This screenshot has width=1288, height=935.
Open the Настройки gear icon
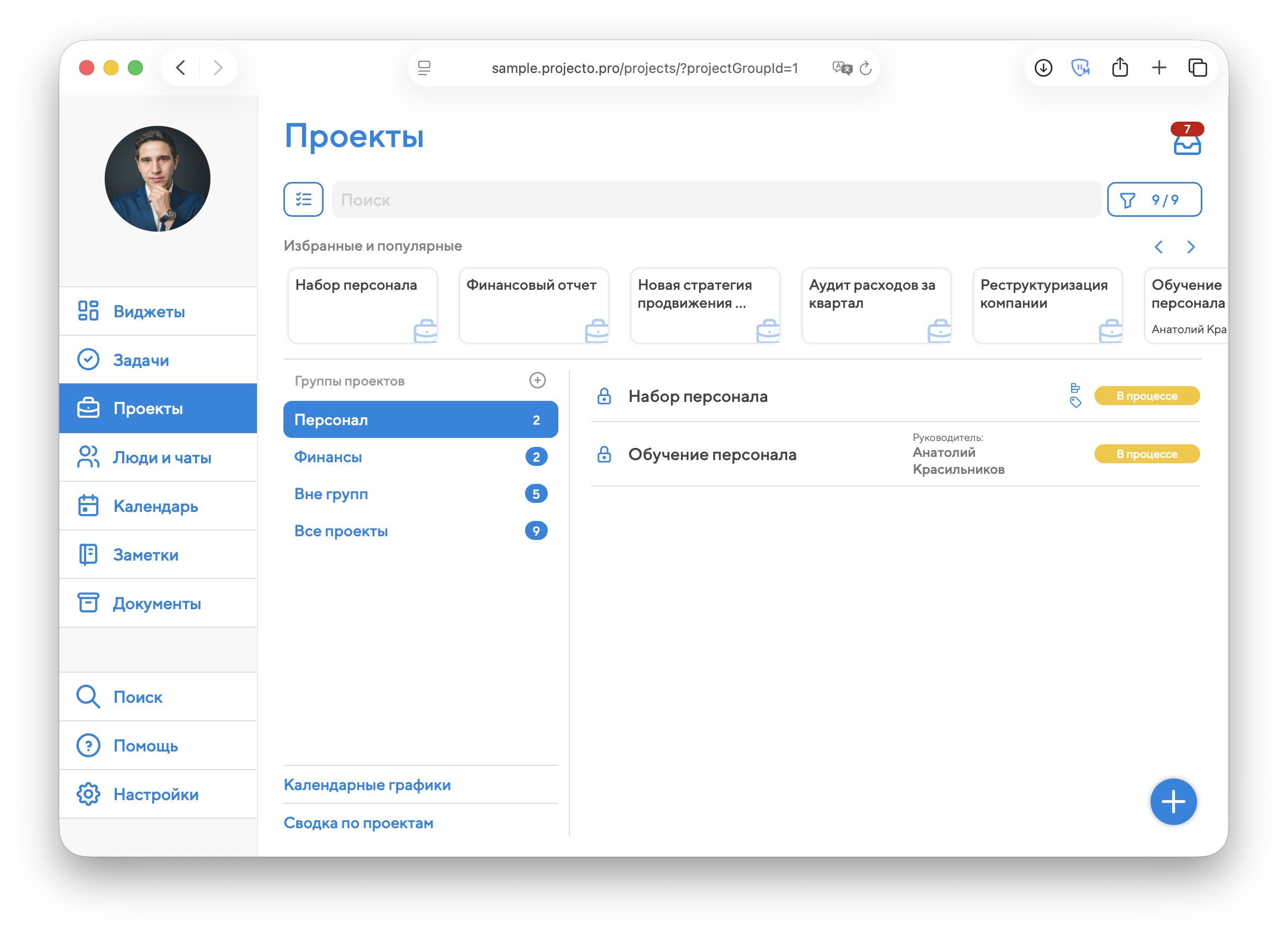pyautogui.click(x=89, y=794)
